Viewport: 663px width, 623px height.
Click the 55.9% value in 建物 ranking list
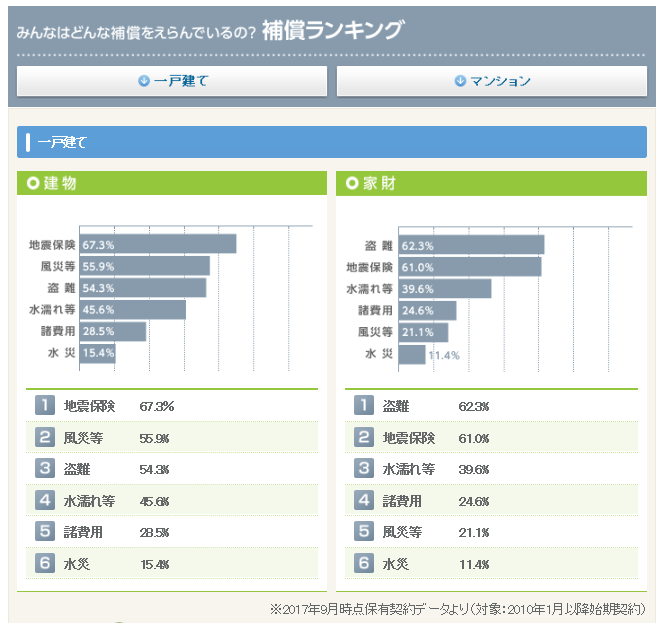(154, 438)
